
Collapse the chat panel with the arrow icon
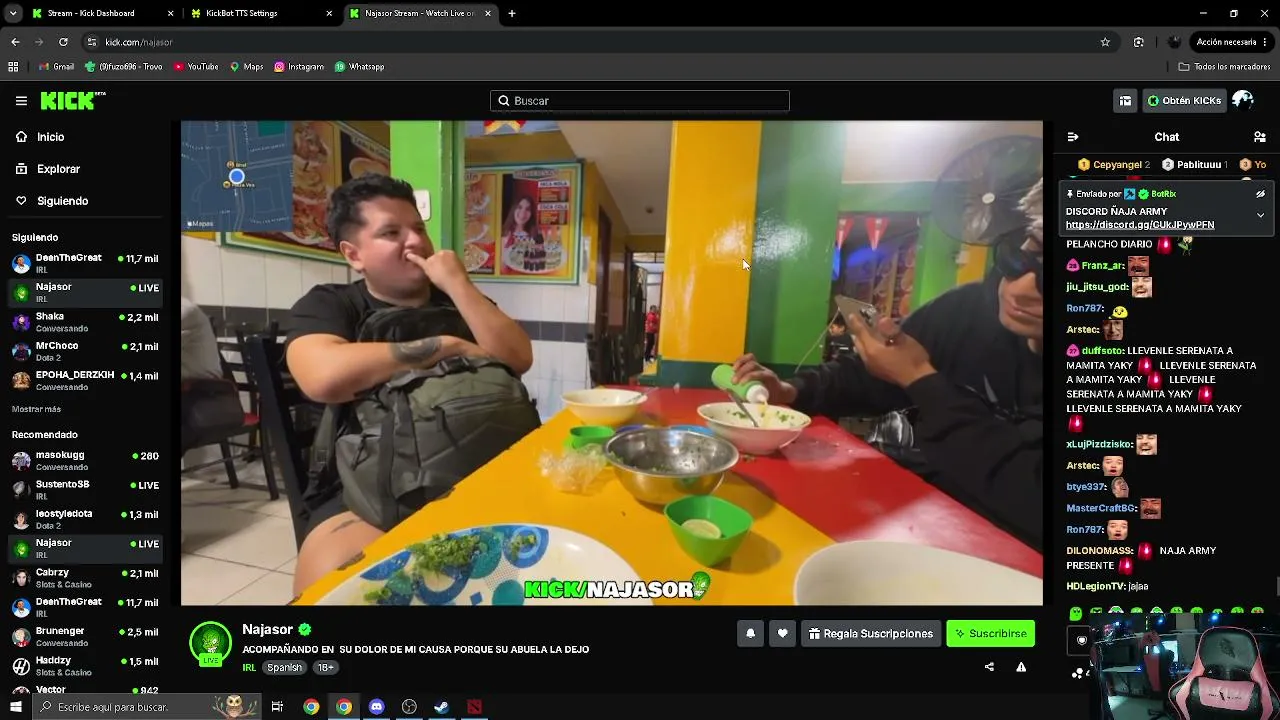(1073, 137)
